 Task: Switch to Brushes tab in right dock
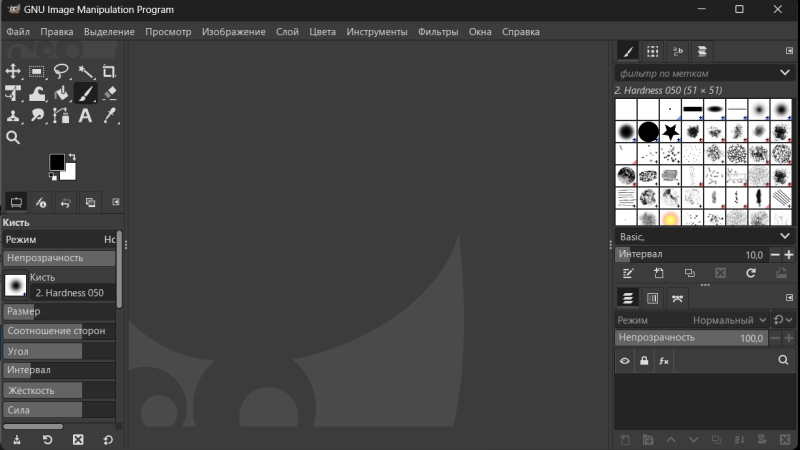pos(628,52)
